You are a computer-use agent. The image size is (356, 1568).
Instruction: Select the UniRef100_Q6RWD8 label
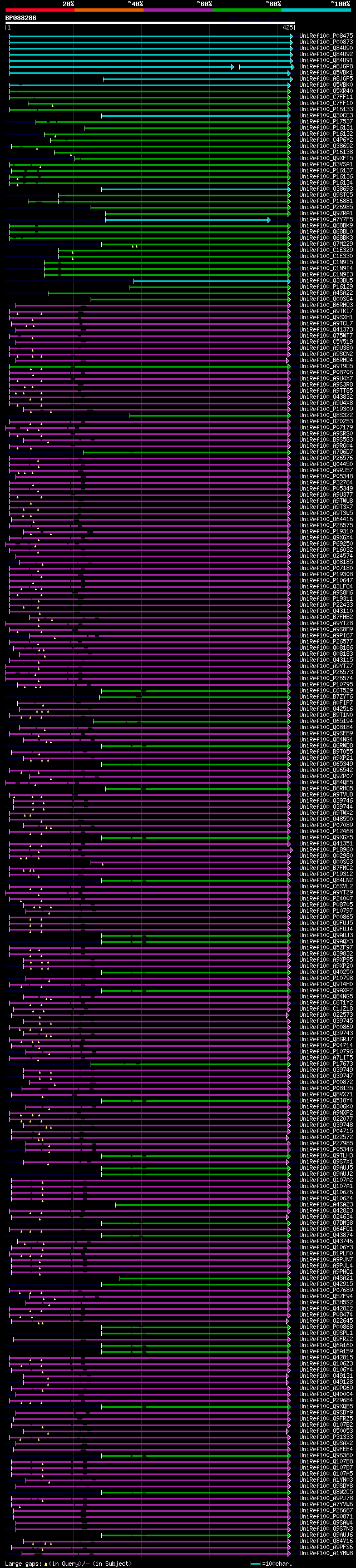[x=326, y=746]
